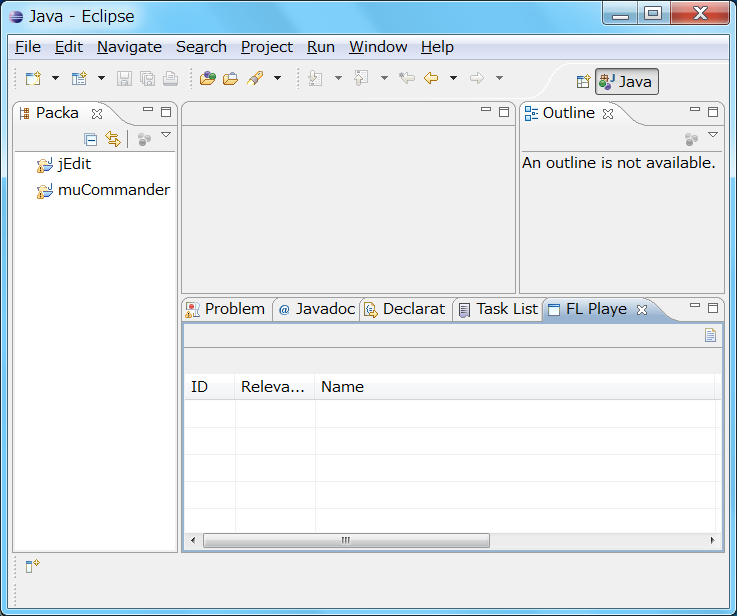The width and height of the screenshot is (737, 616).
Task: Select the muCommander project
Action: 113,190
